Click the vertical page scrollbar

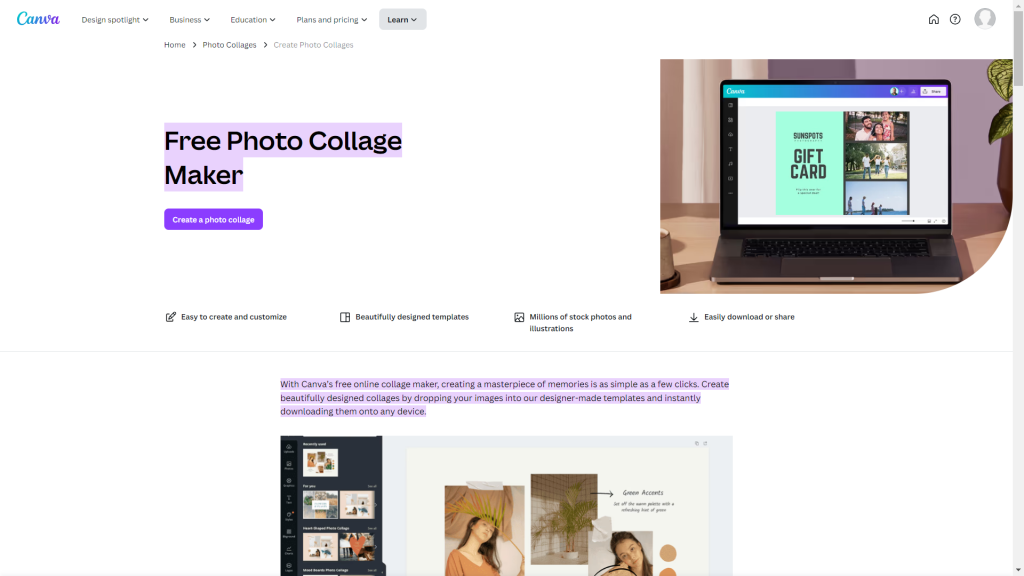click(1018, 288)
